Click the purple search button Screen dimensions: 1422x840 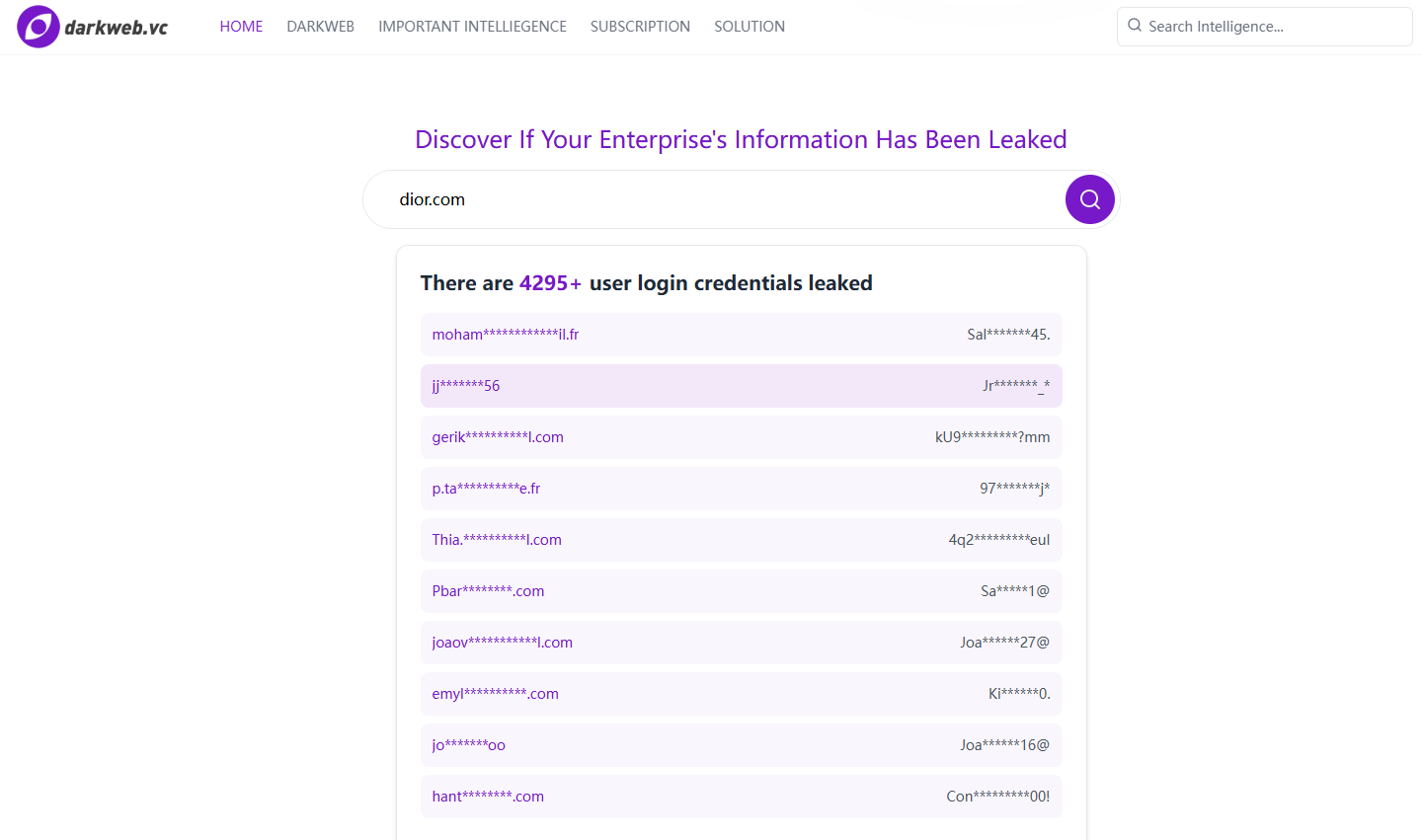[1090, 199]
